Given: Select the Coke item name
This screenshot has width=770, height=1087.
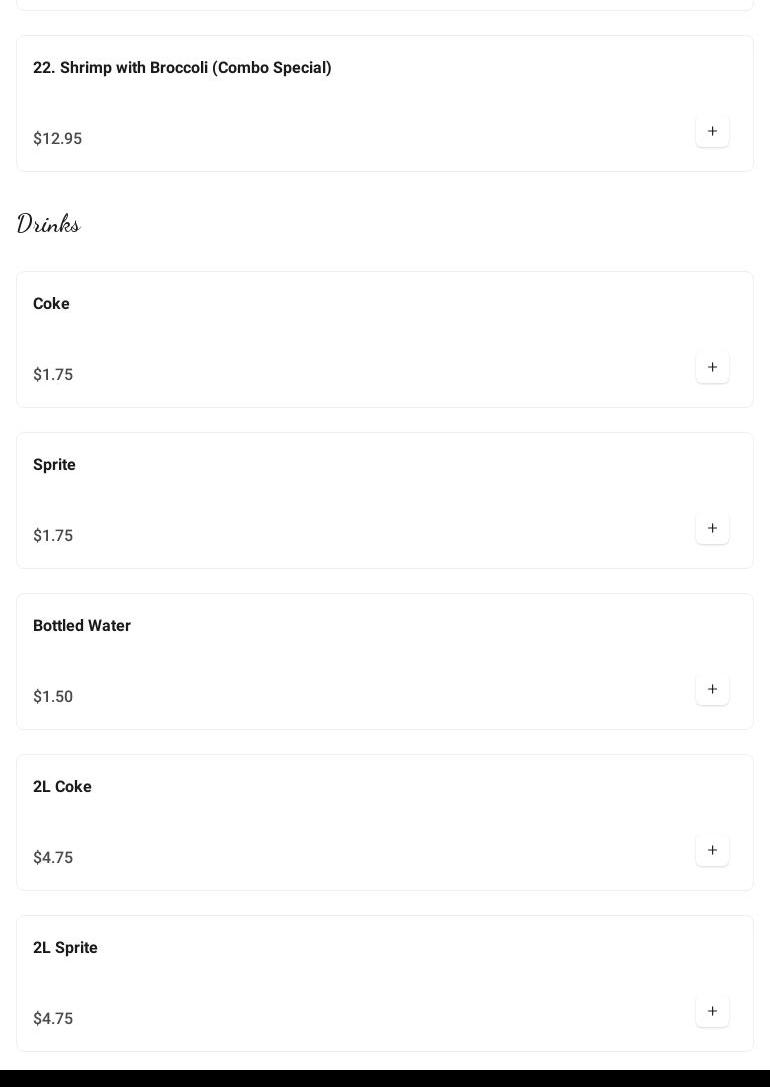Looking at the screenshot, I should coord(51,304).
